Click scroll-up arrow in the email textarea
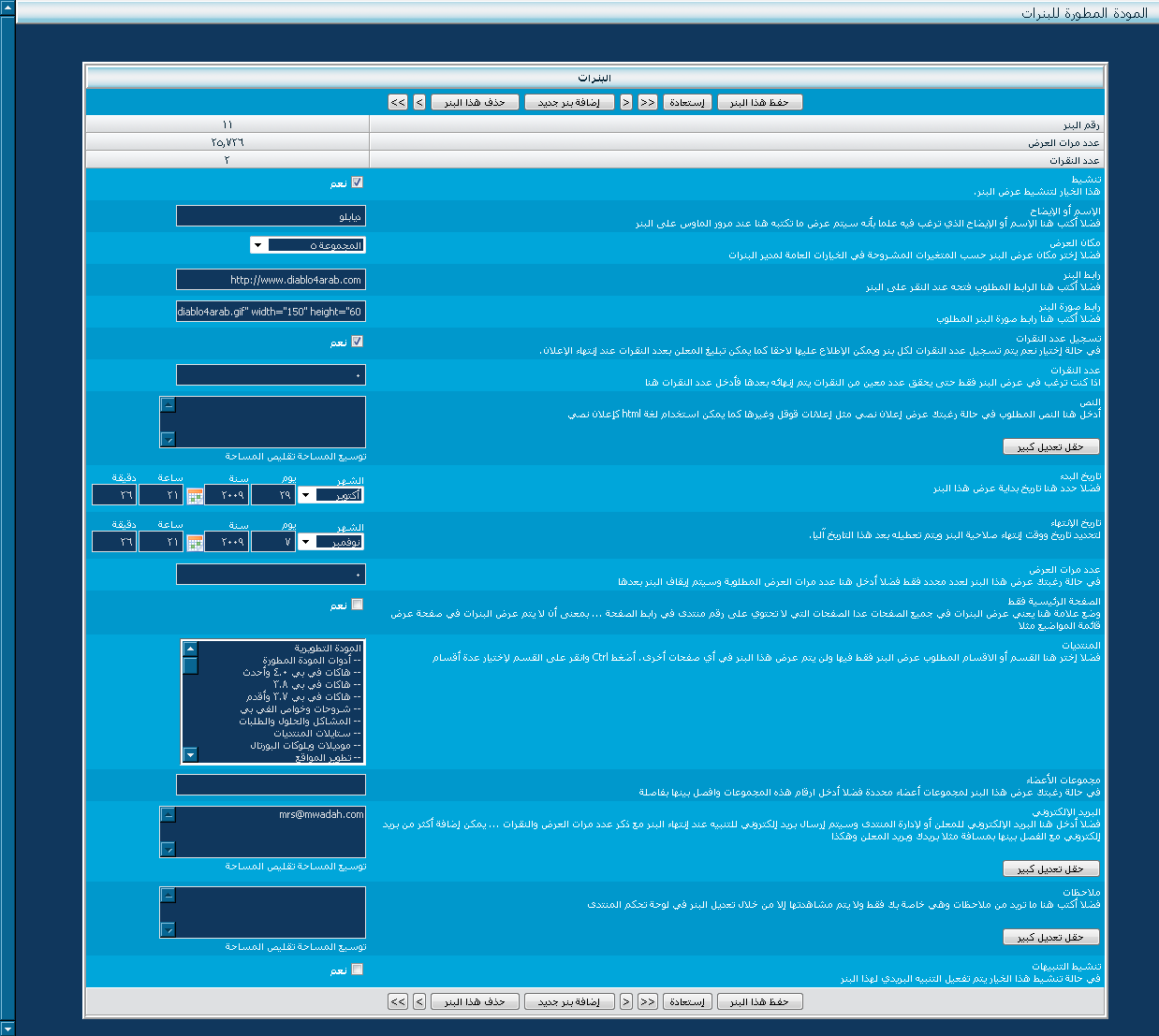 (x=169, y=815)
